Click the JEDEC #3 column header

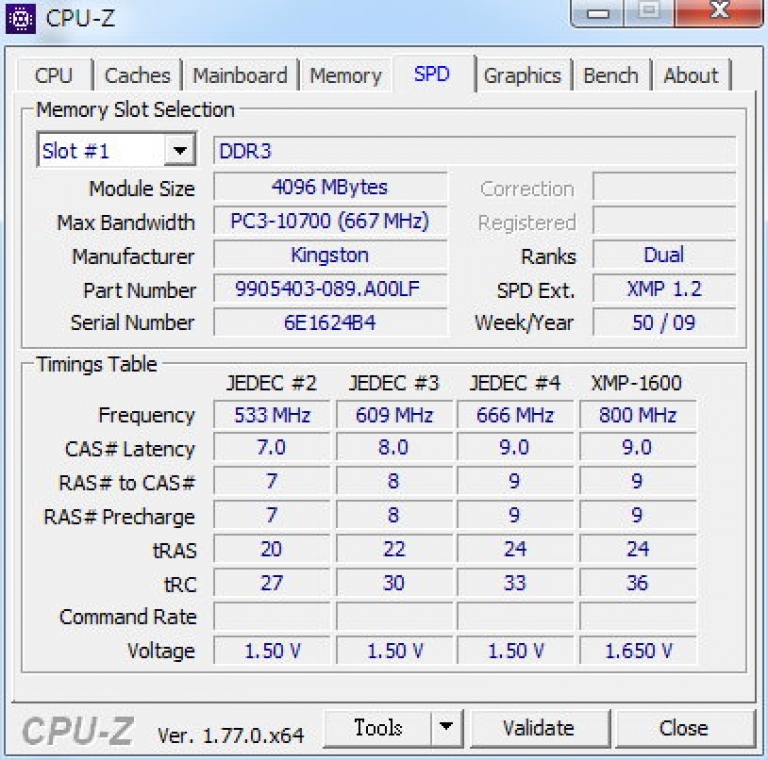[394, 383]
